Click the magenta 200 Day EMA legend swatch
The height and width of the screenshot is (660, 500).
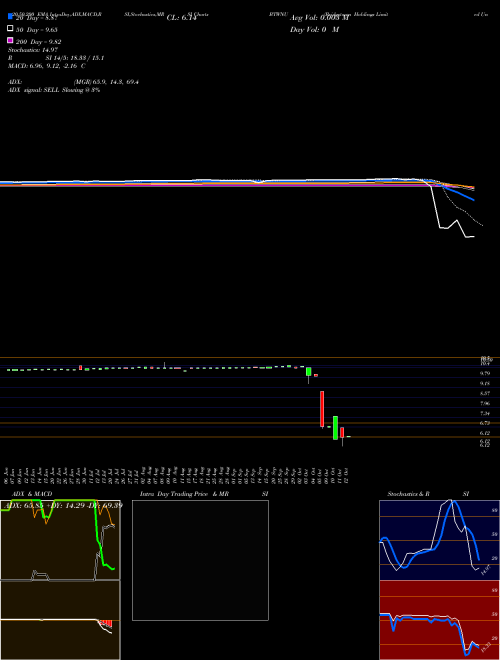[10, 40]
